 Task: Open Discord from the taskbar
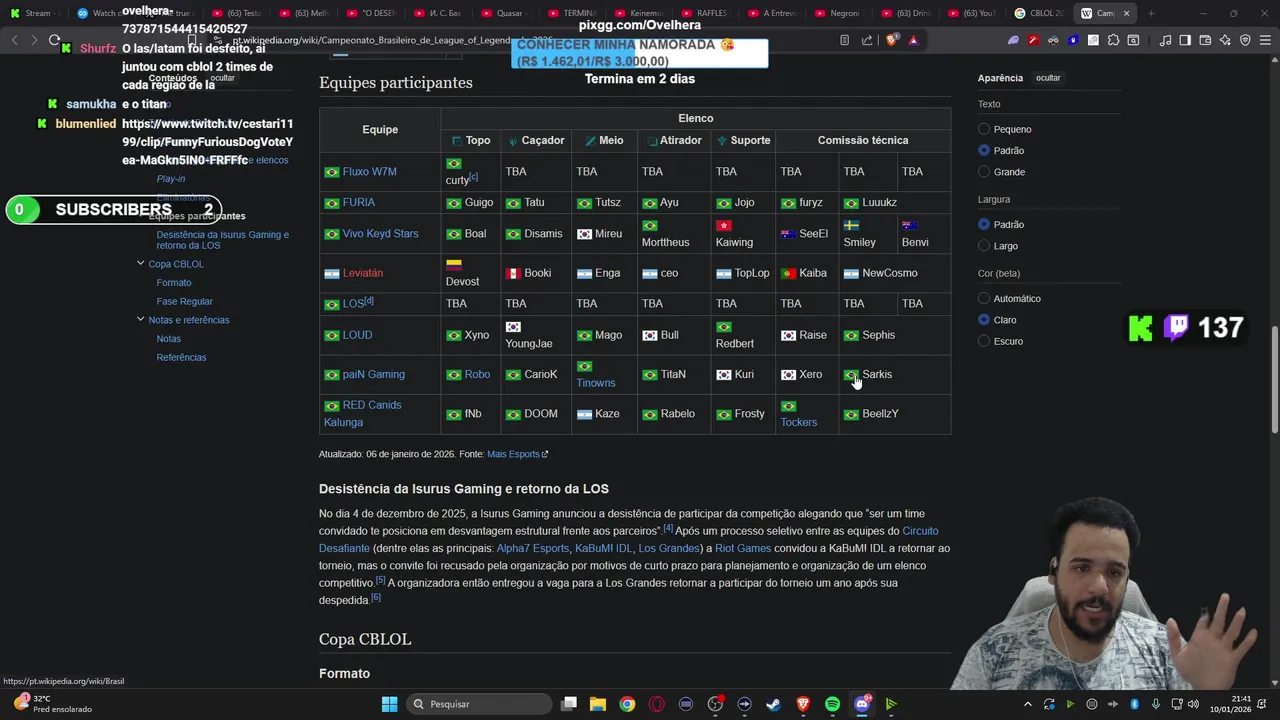pyautogui.click(x=862, y=704)
